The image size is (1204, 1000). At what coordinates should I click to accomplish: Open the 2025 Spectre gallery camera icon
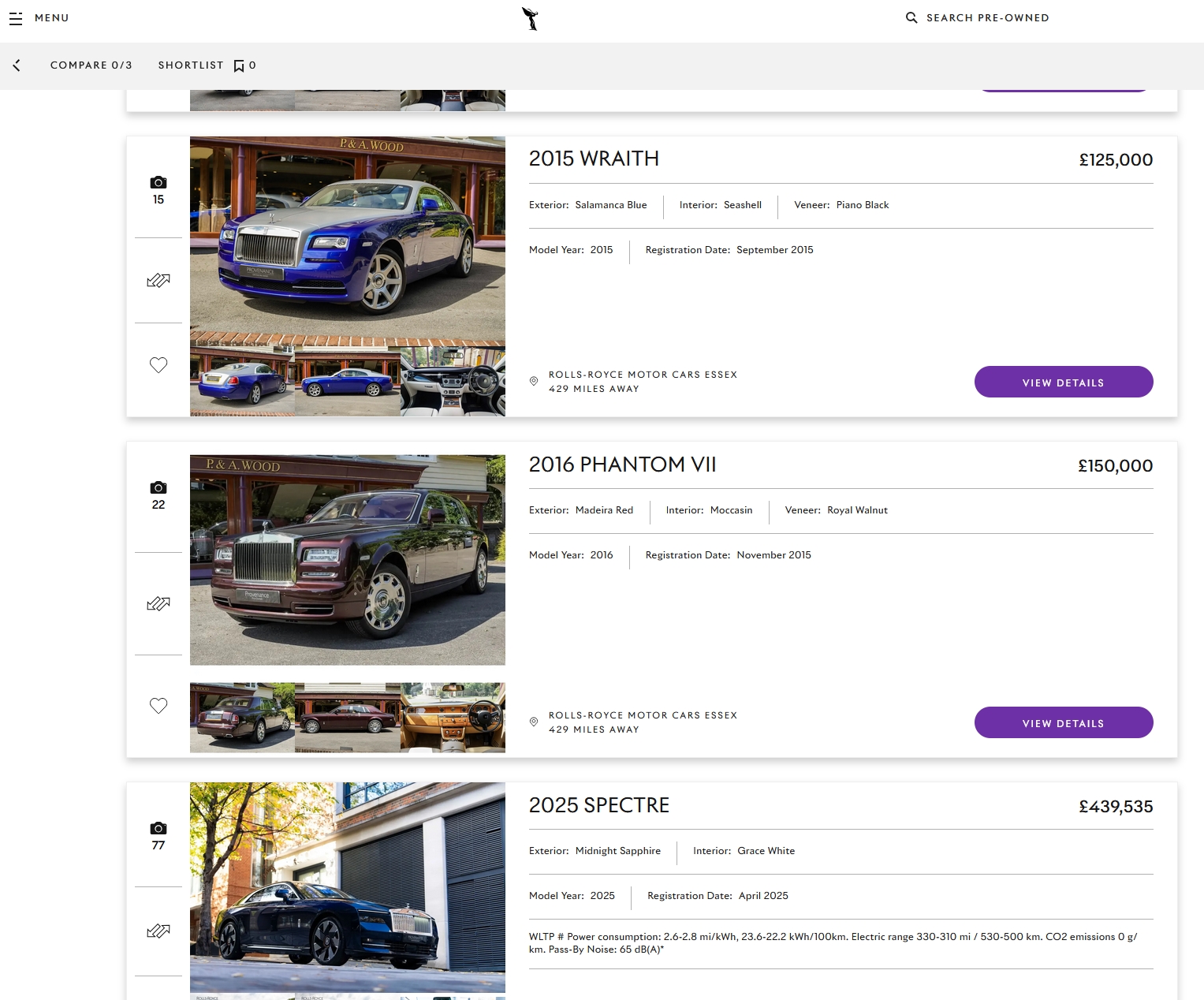[158, 828]
